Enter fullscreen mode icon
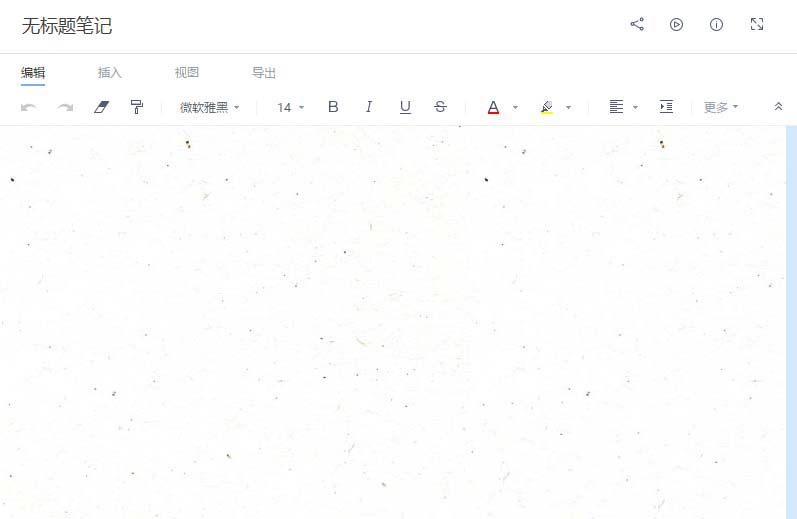Image resolution: width=797 pixels, height=519 pixels. [757, 24]
